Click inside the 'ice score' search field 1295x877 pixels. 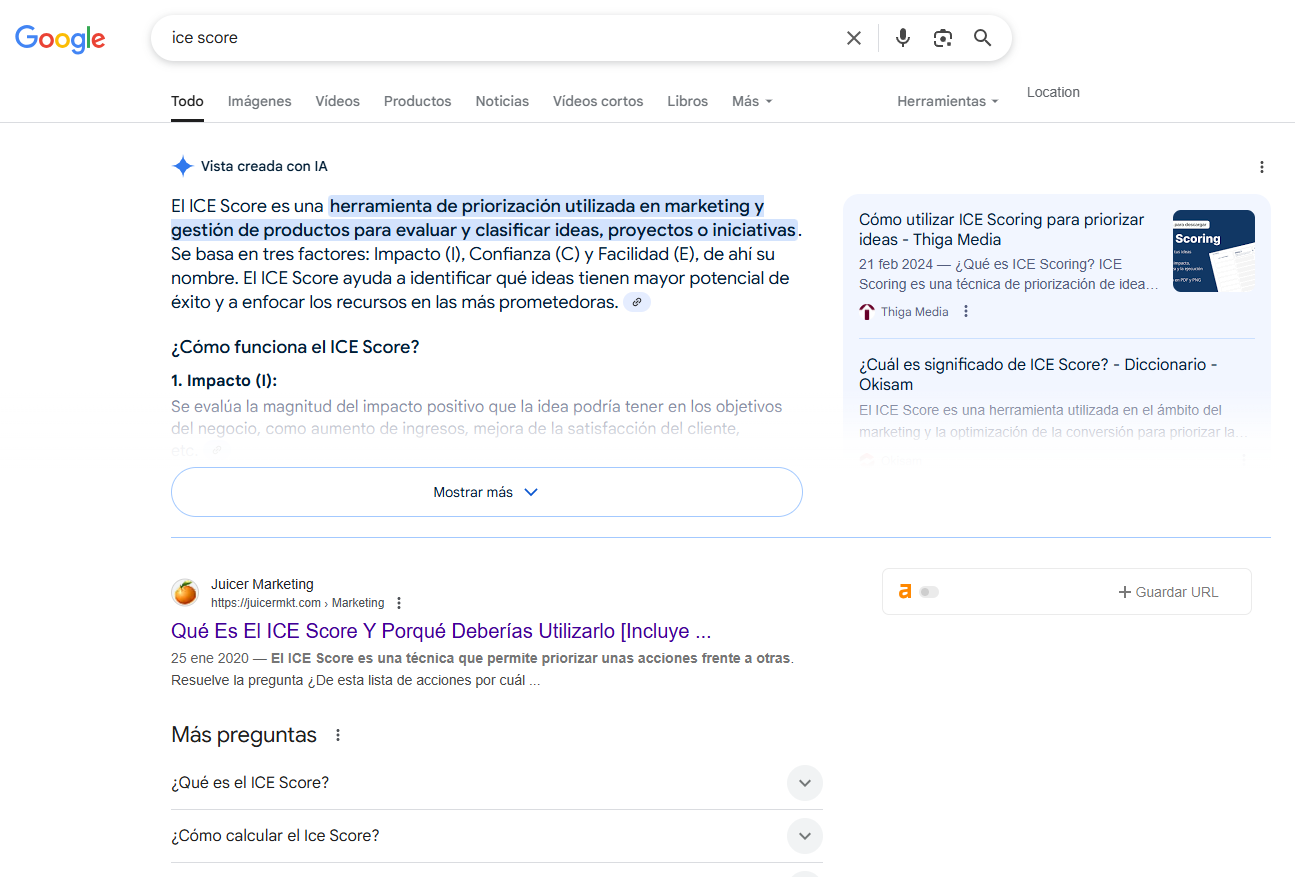[500, 38]
